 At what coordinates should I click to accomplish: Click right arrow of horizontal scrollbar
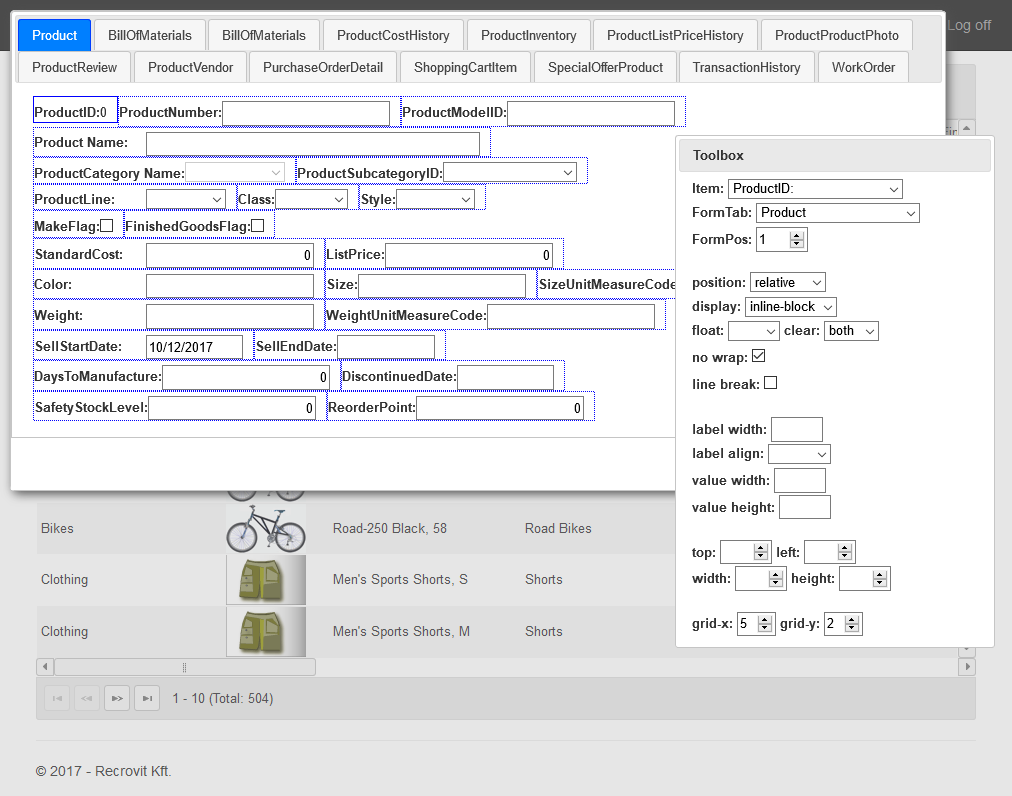pos(966,667)
